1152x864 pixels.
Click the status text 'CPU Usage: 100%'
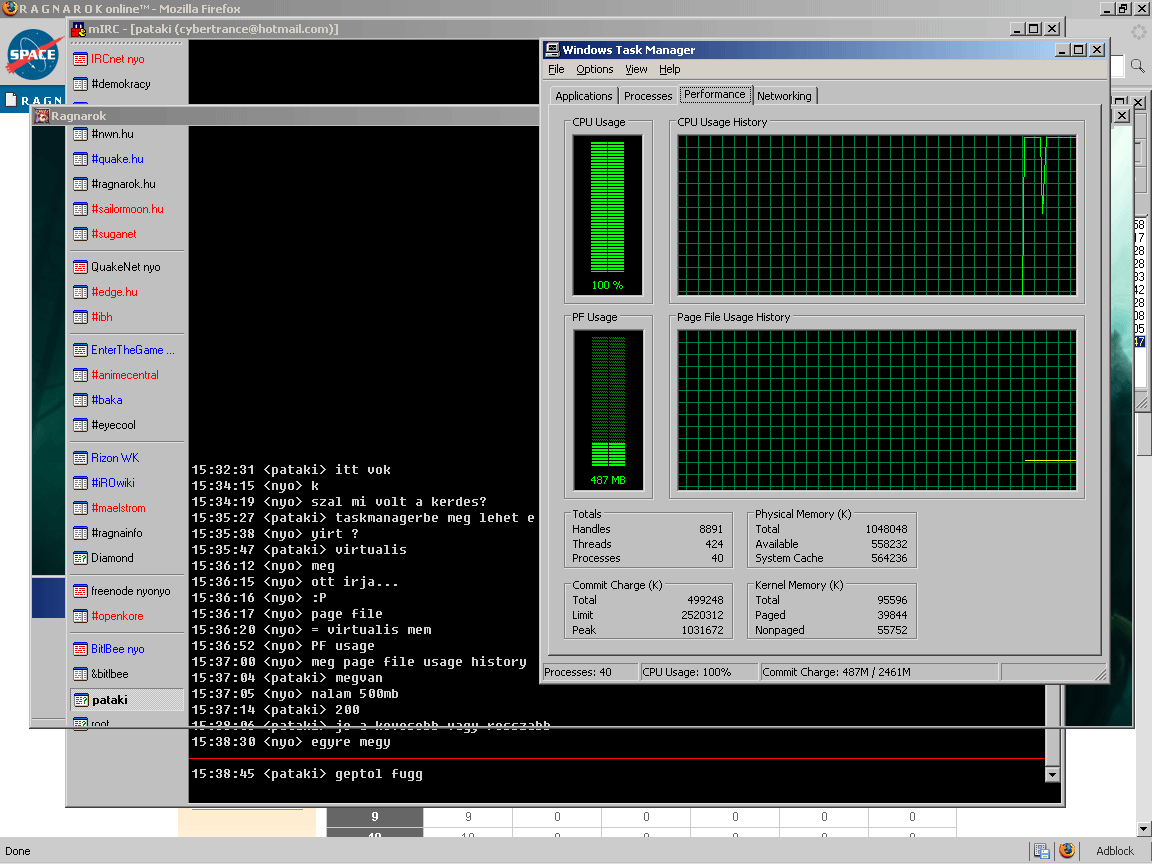[x=687, y=672]
